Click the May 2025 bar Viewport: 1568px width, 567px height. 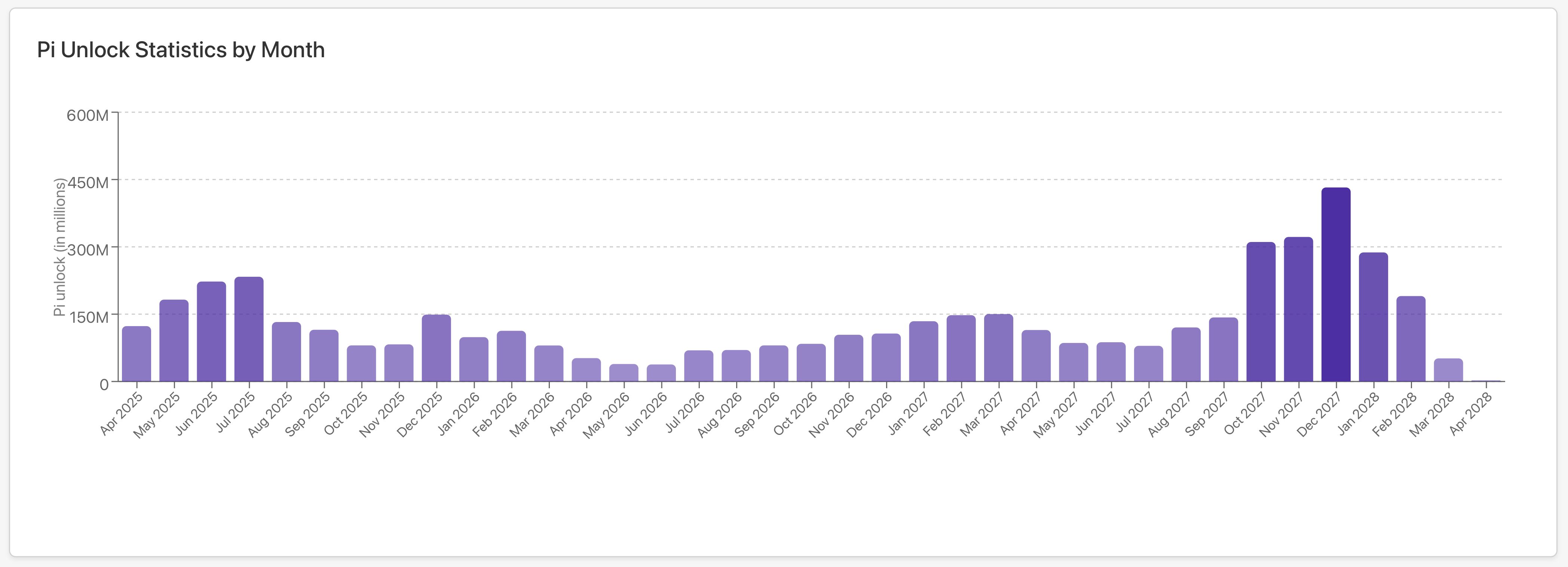tap(174, 341)
